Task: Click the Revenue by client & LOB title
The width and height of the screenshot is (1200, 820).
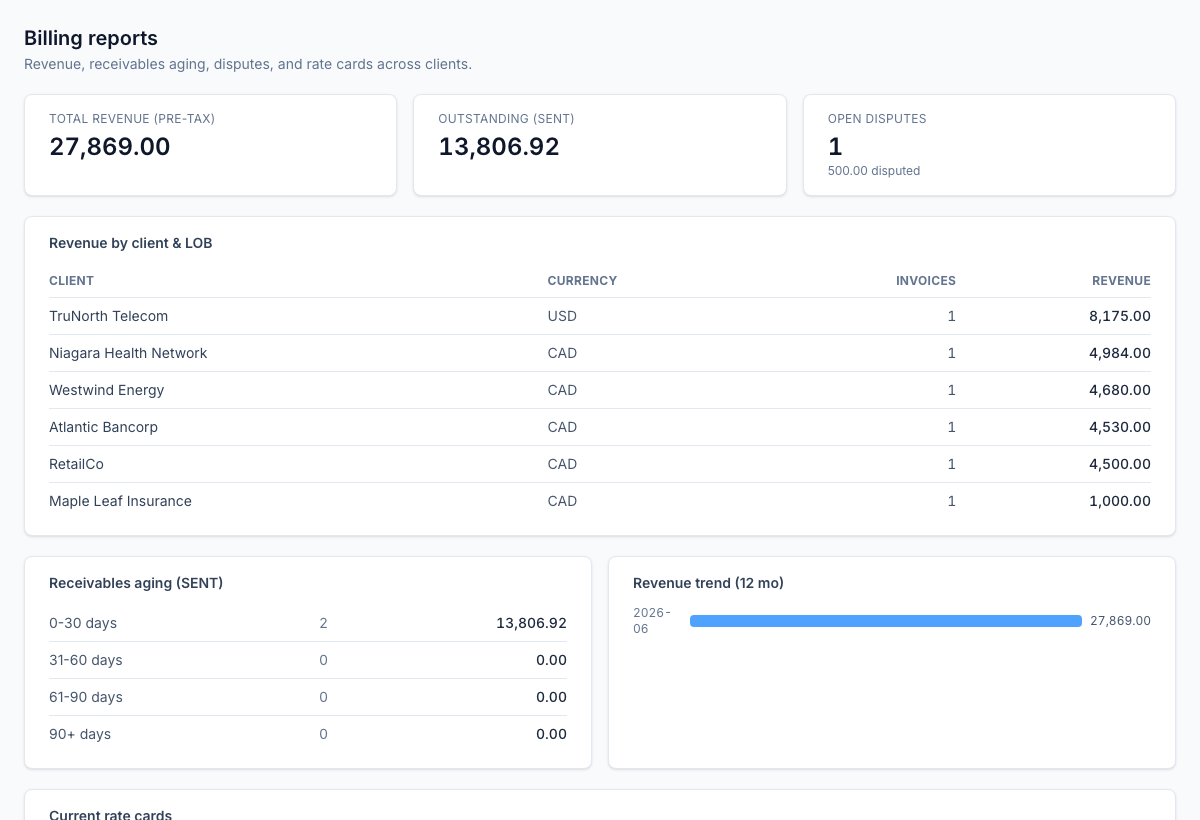Action: coord(131,243)
